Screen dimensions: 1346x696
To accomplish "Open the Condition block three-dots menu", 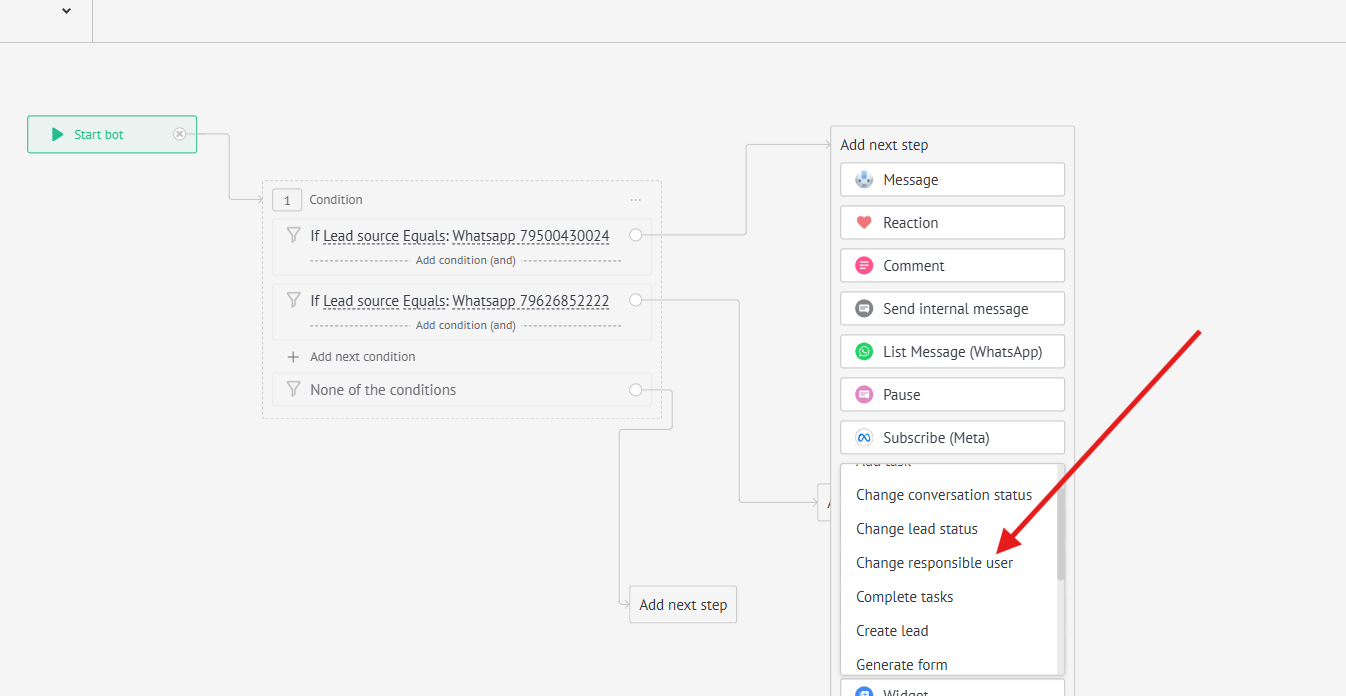I will tap(636, 200).
